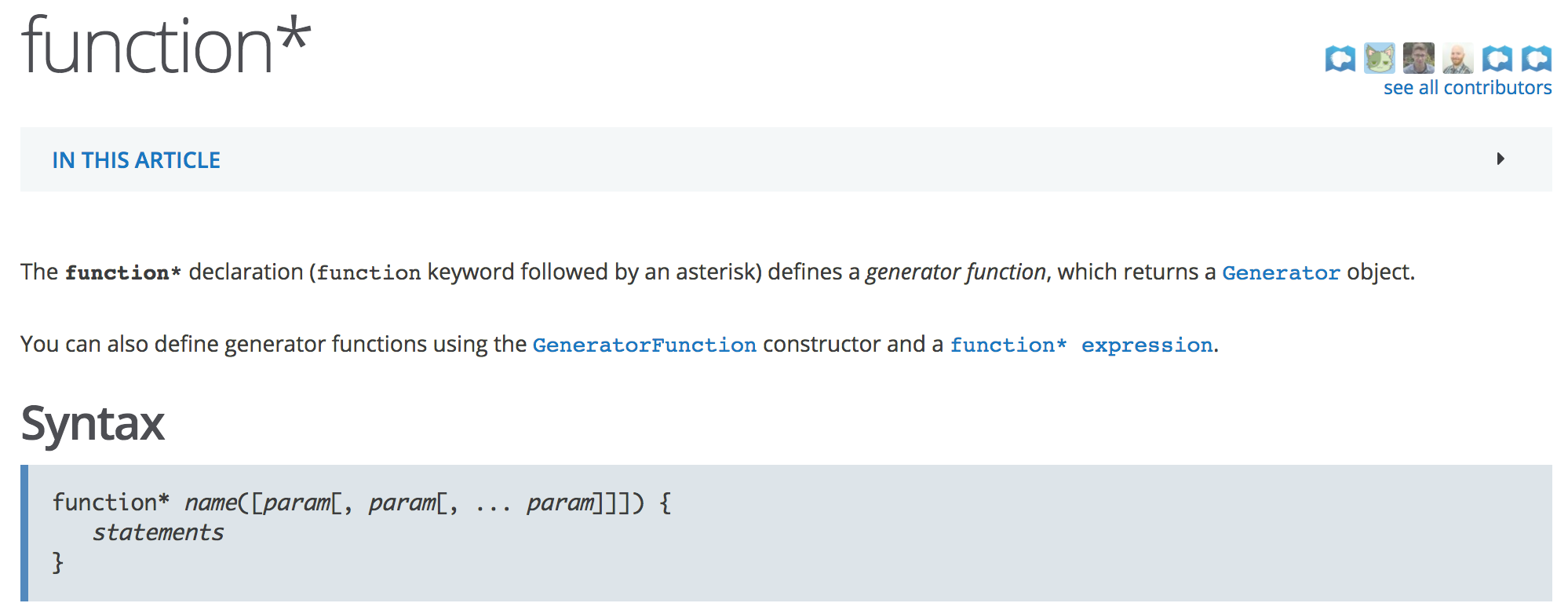Open the avatar of contributor wearing glasses

click(1418, 58)
